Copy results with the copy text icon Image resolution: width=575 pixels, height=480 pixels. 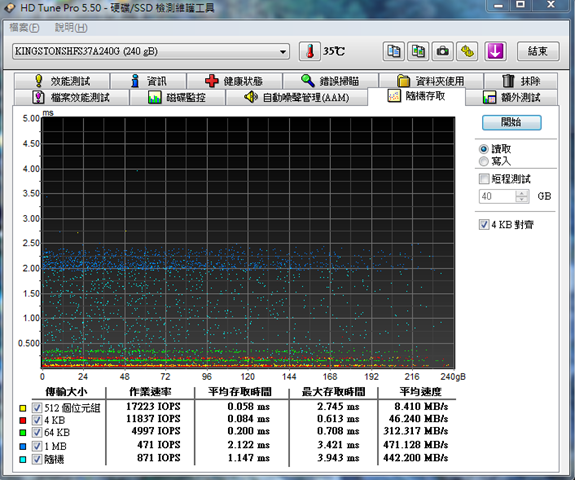pyautogui.click(x=394, y=51)
